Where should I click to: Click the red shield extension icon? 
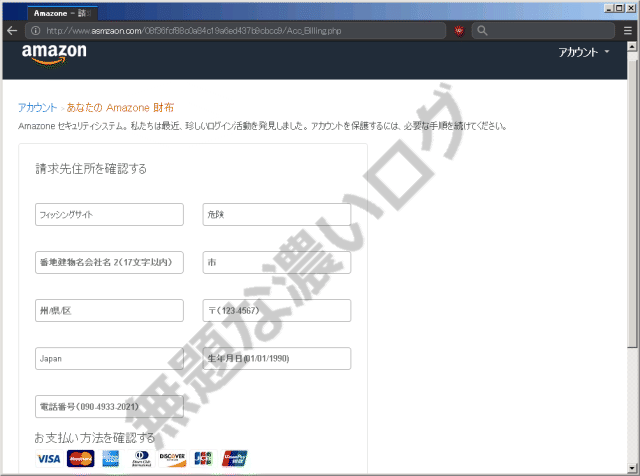point(459,31)
